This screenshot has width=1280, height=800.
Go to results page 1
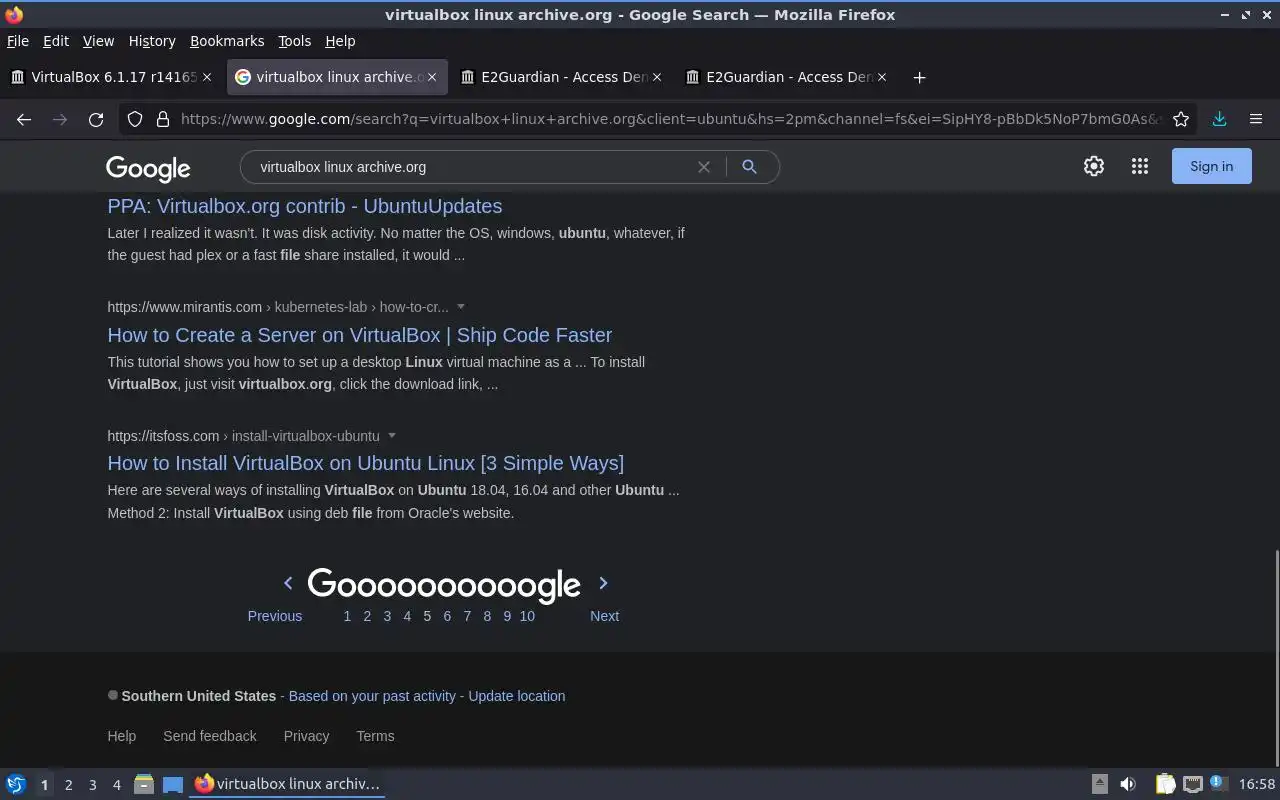[x=347, y=616]
